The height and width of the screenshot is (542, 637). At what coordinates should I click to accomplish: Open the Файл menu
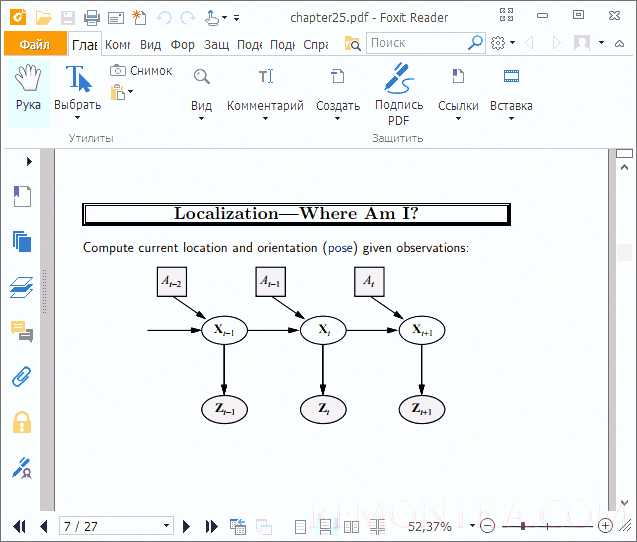pyautogui.click(x=35, y=44)
